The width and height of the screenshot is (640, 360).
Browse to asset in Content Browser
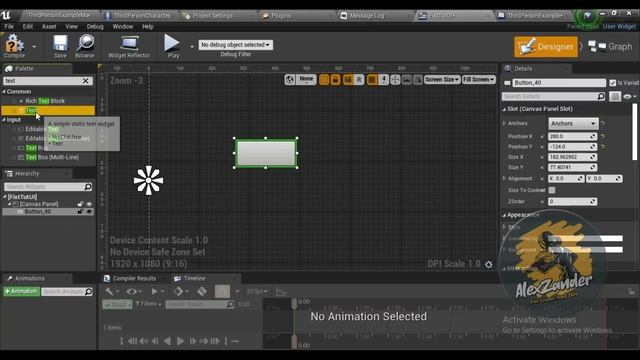click(x=85, y=43)
